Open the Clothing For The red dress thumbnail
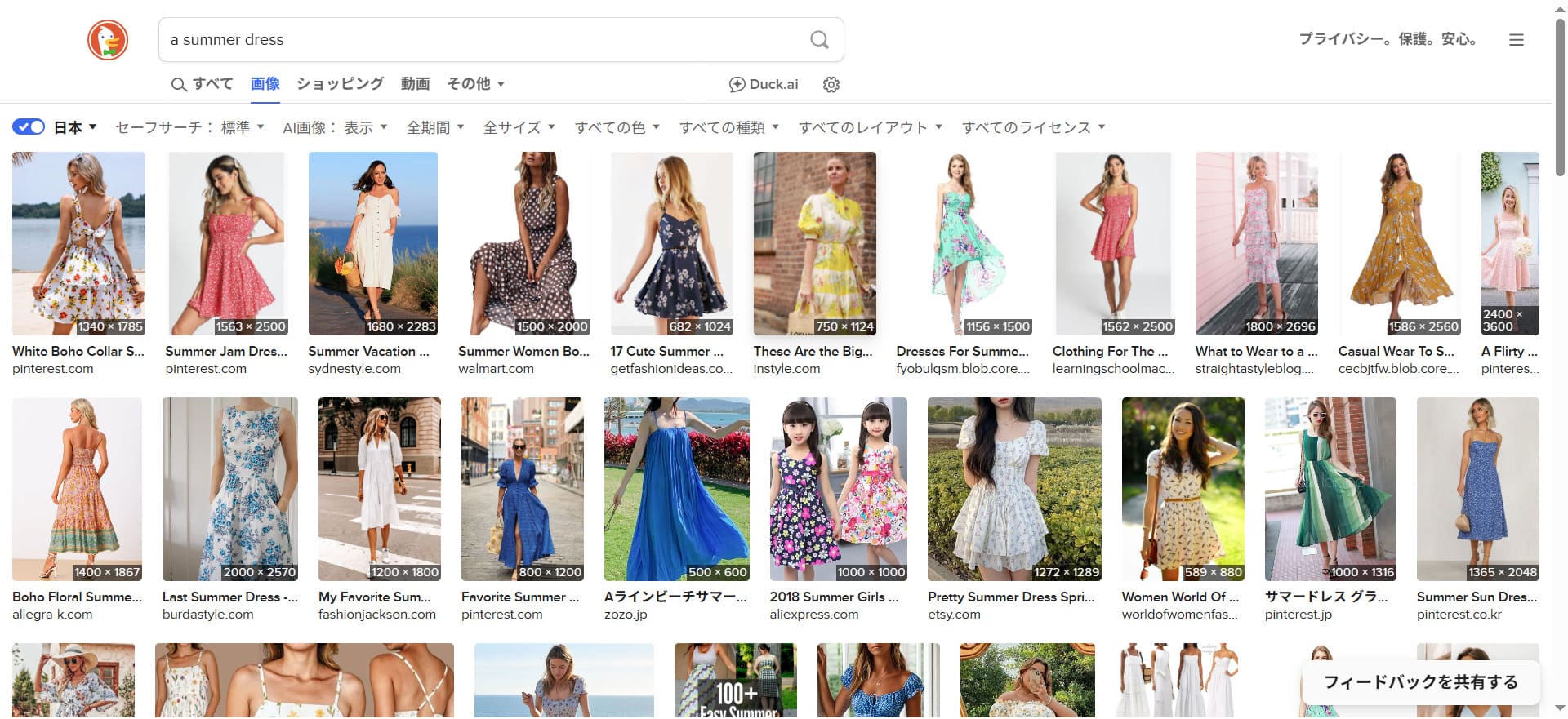The image size is (1568, 719). (1114, 243)
